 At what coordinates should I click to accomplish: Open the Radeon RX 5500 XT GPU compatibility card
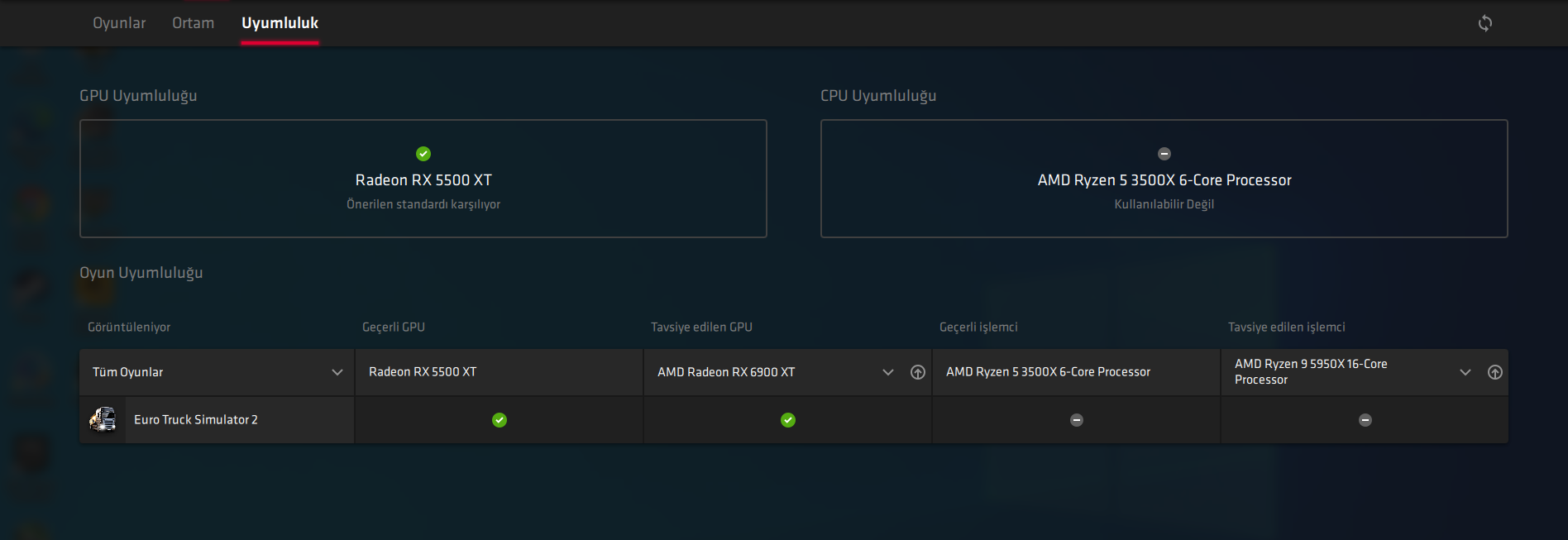tap(423, 179)
